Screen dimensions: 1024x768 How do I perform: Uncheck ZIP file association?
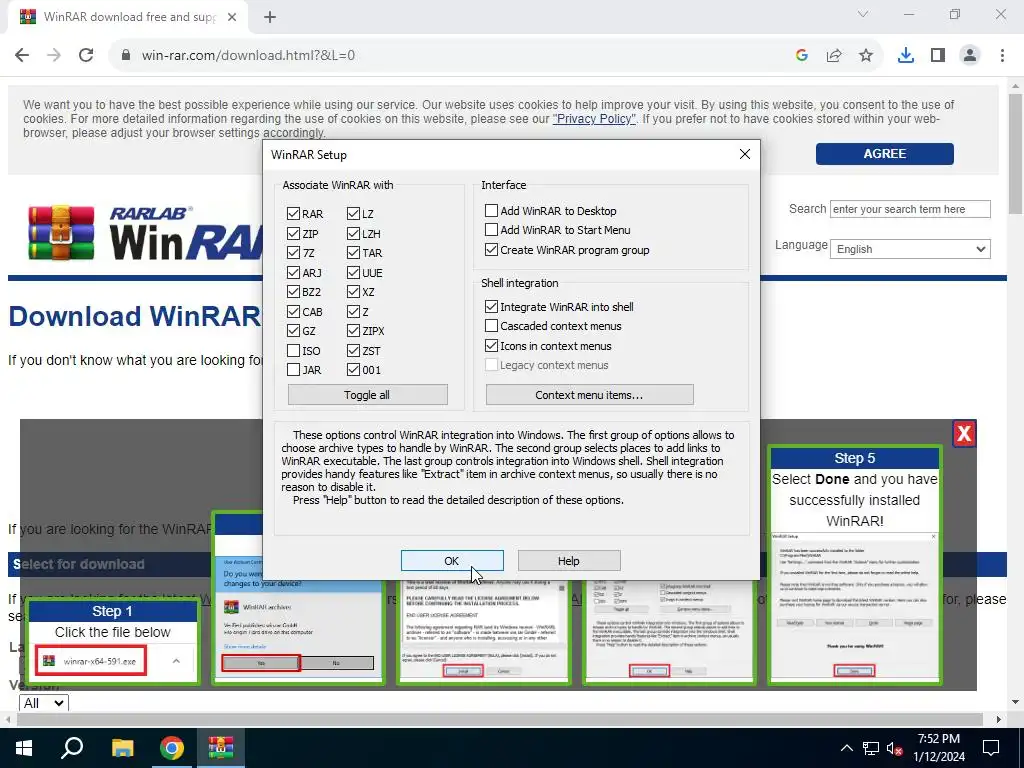coord(293,233)
